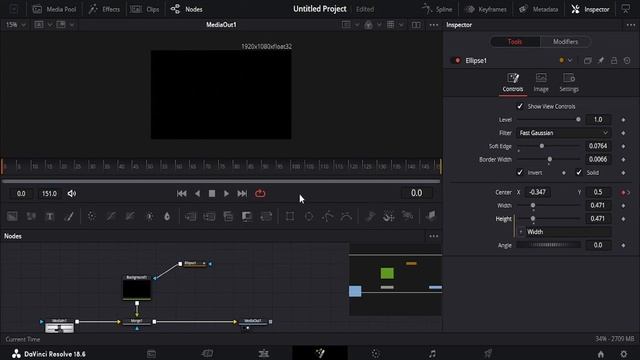Open the Color page icon

[x=376, y=353]
